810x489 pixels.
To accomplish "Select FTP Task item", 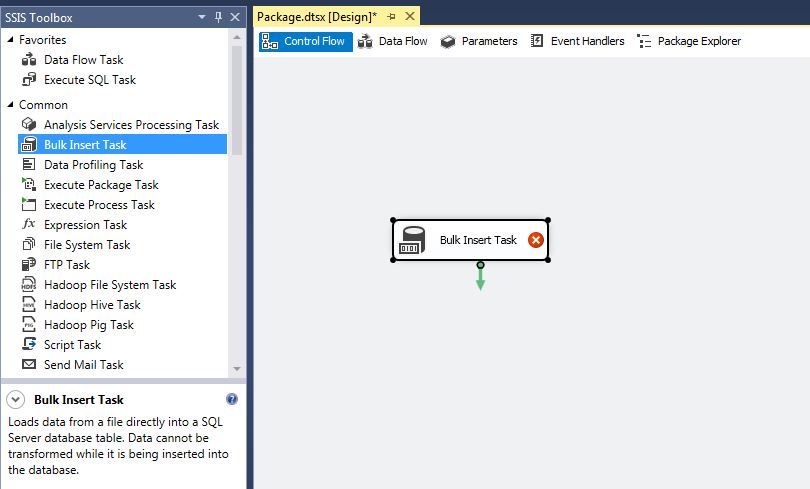I will 67,265.
